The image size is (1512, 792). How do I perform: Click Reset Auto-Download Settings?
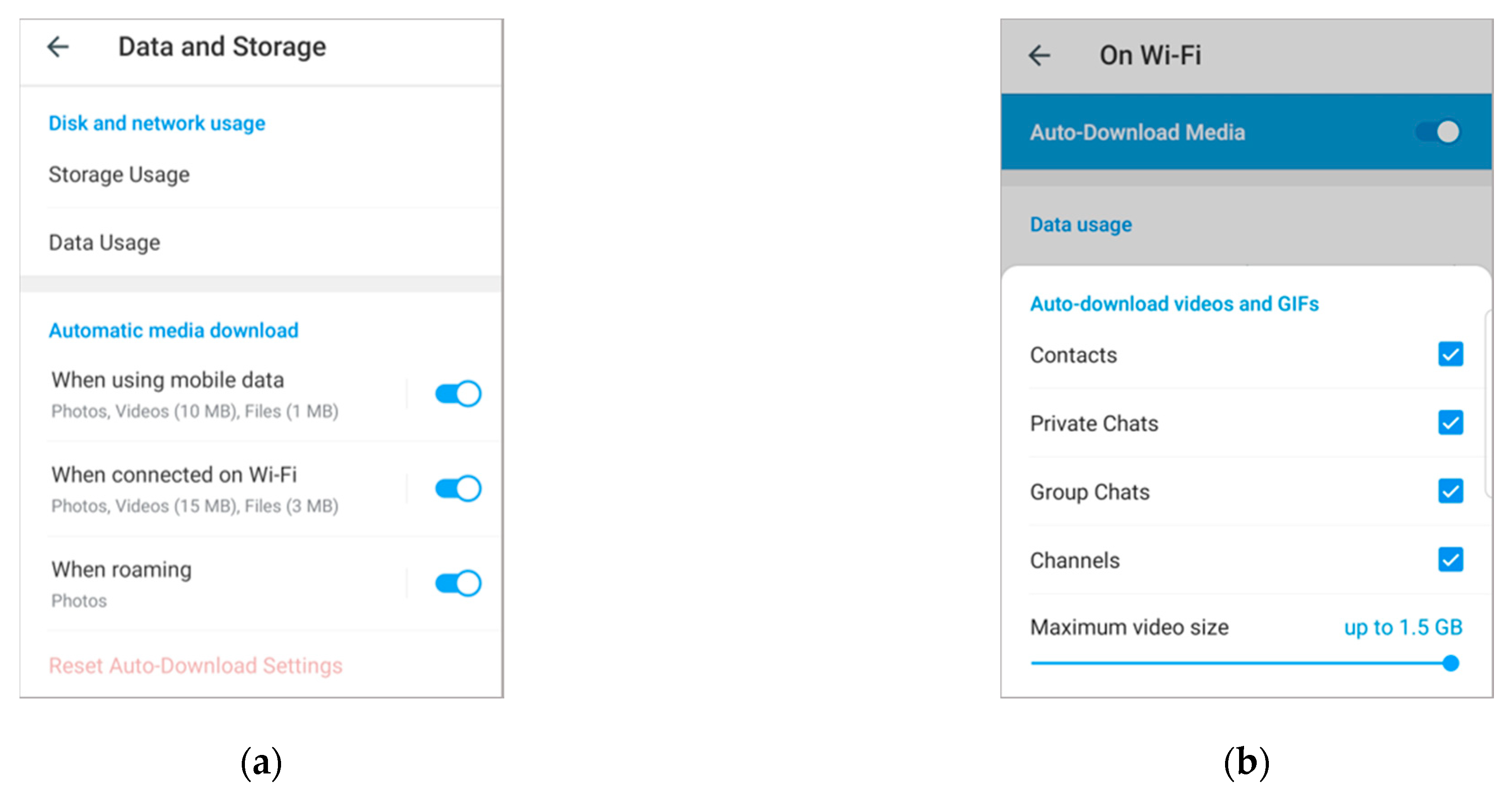[196, 665]
